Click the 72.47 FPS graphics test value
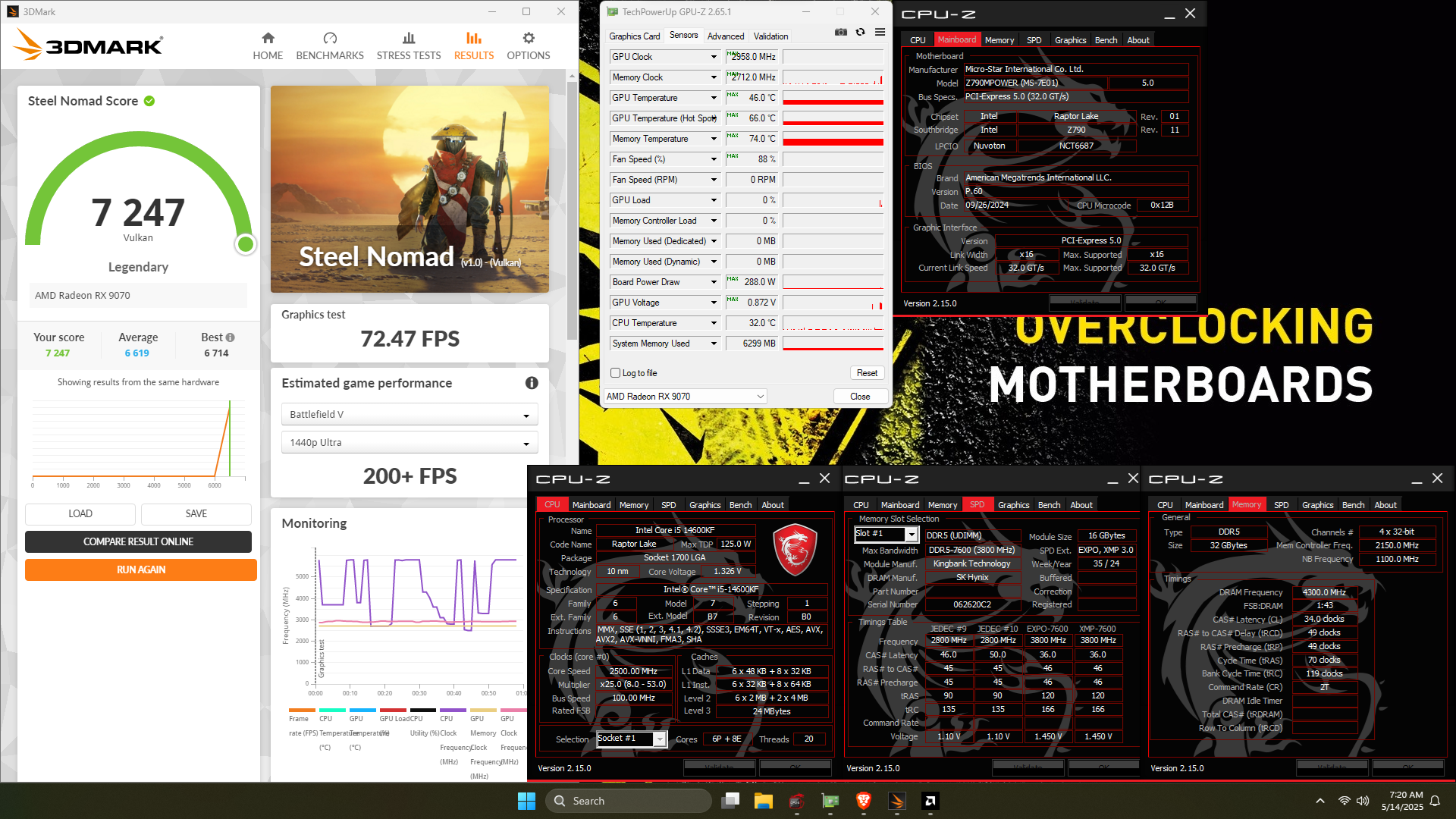This screenshot has height=819, width=1456. pos(409,338)
